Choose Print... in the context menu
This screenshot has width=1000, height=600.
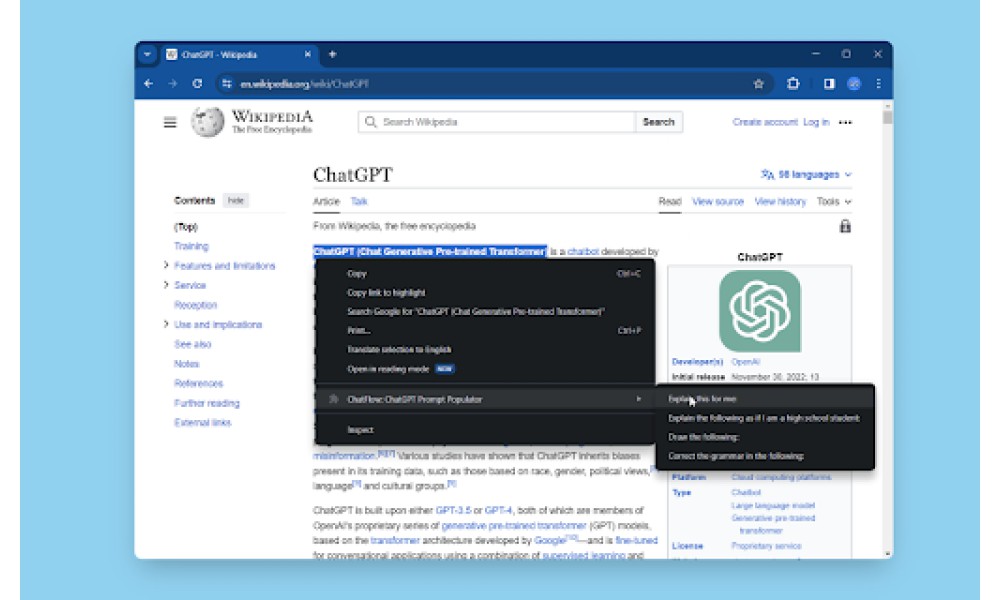click(x=485, y=330)
